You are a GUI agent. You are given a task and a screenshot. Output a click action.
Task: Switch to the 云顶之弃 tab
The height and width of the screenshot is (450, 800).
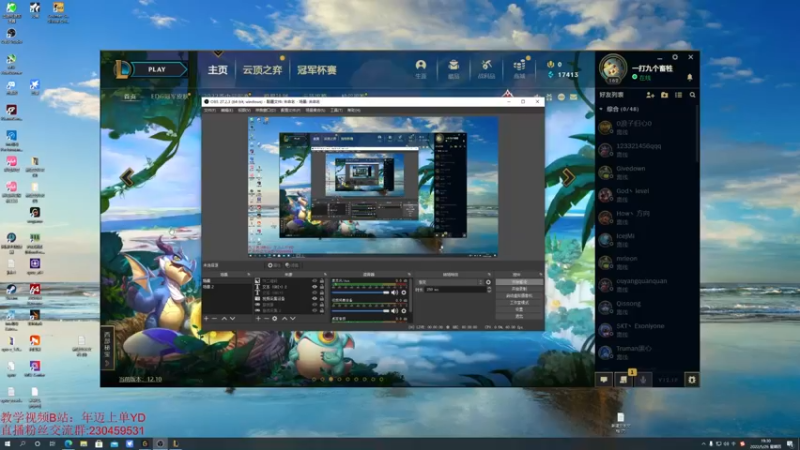(262, 70)
